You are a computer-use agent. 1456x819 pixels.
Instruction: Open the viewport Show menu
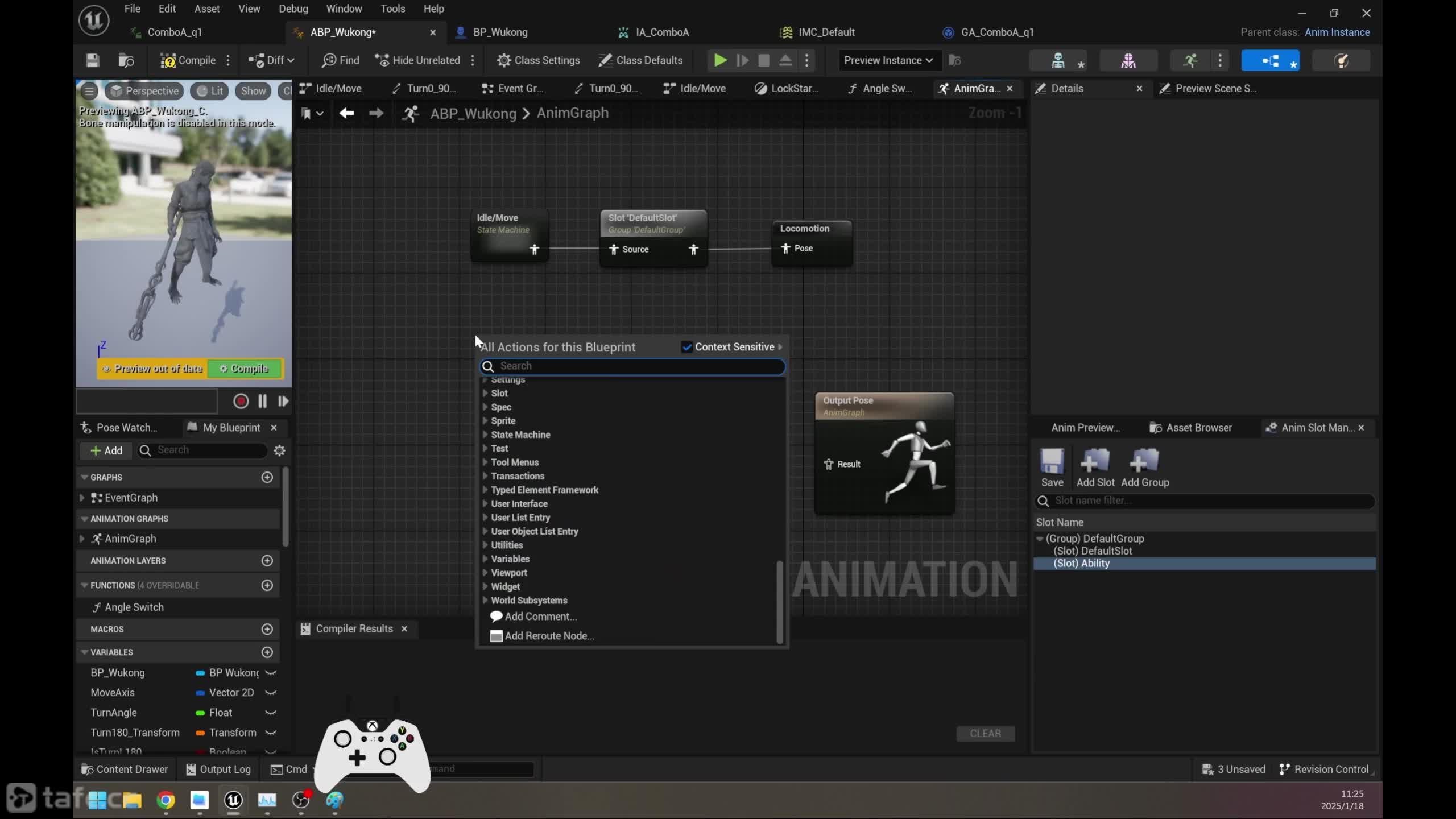[253, 91]
